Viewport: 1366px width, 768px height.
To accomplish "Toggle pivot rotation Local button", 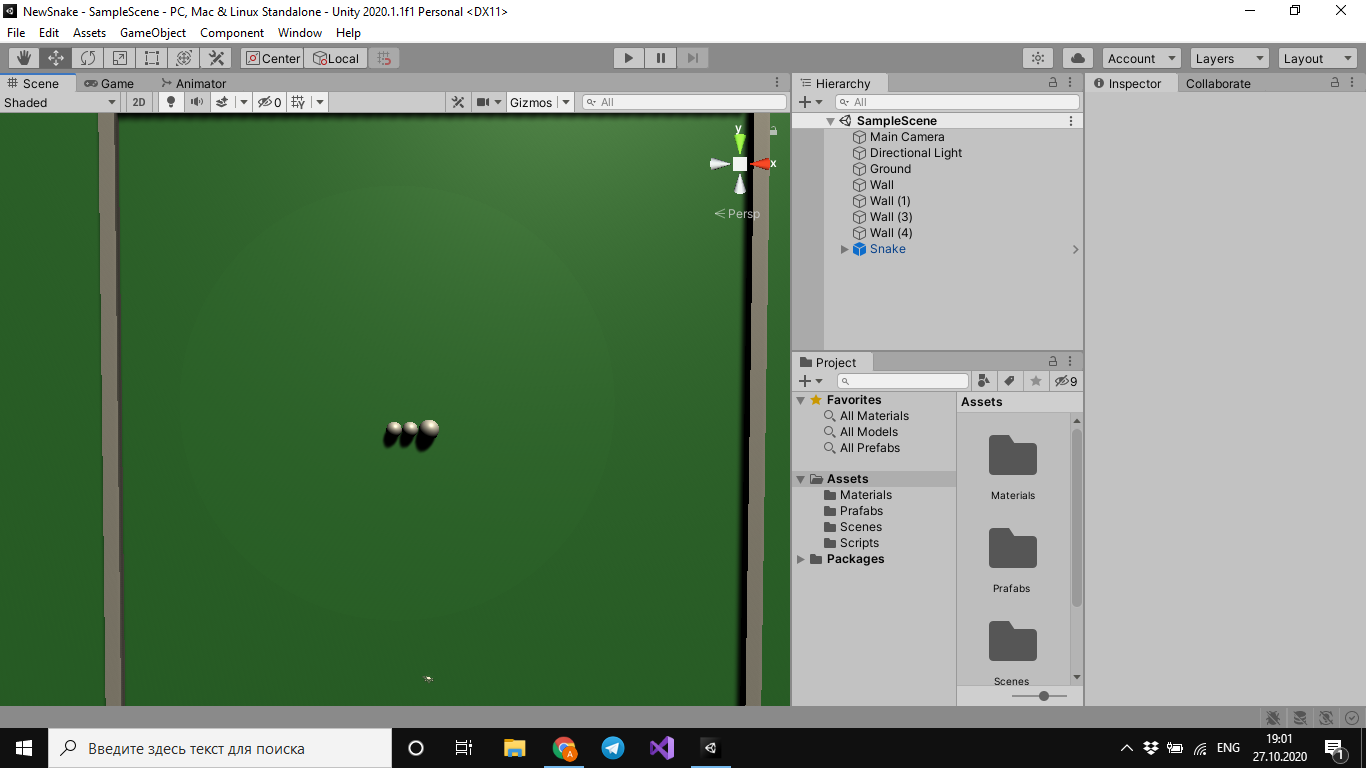I will point(336,58).
